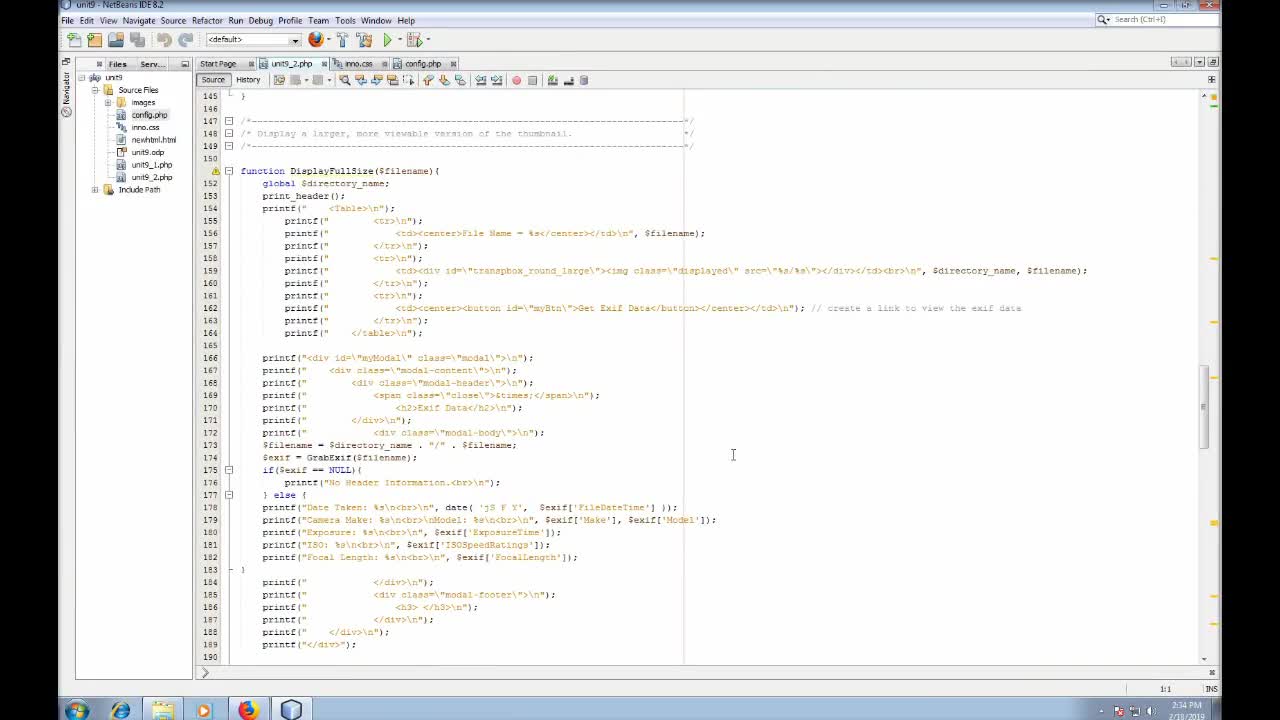Click the Save All toolbar icon
The height and width of the screenshot is (720, 1280).
(137, 40)
